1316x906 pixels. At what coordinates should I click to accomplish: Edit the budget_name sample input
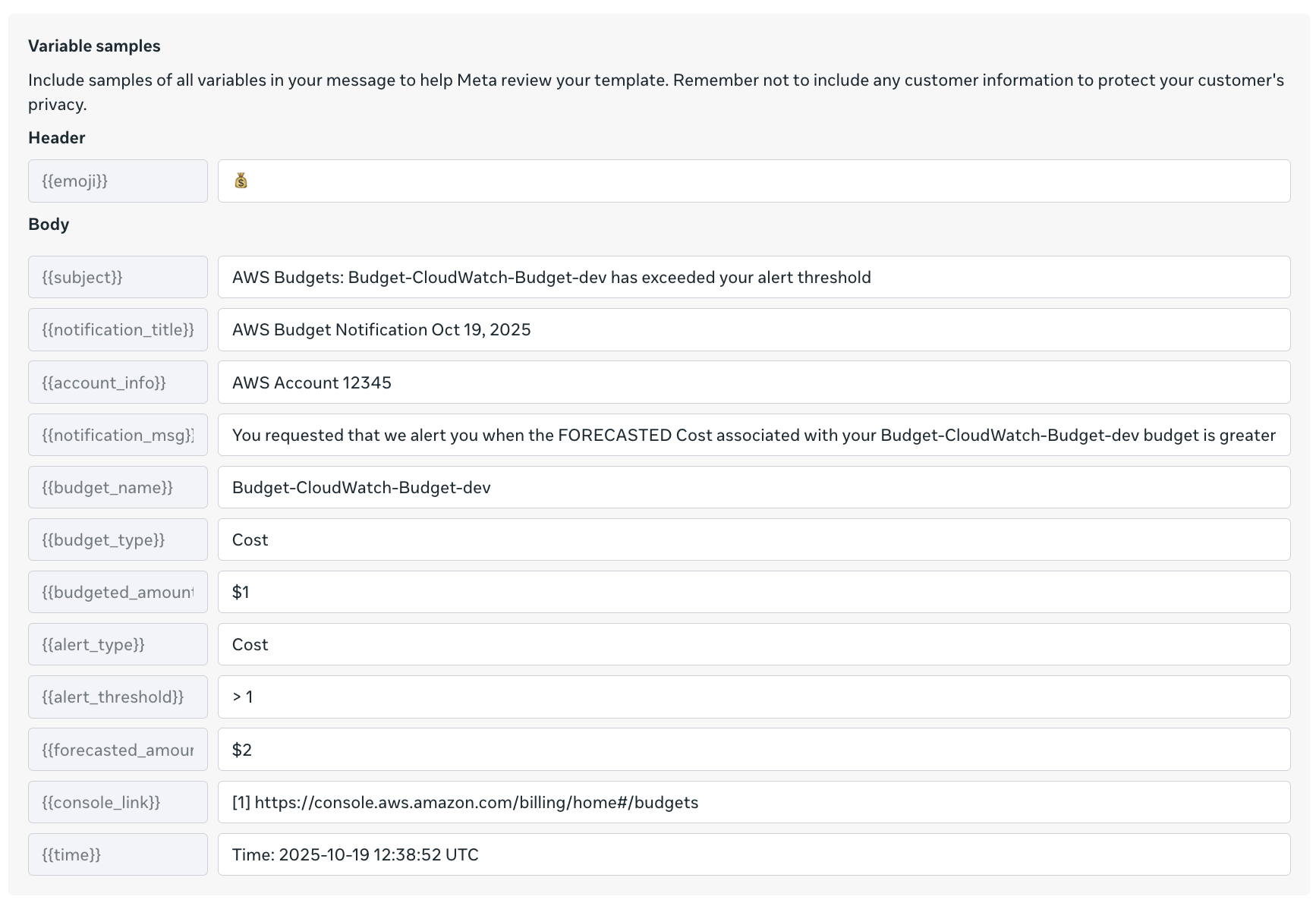click(x=754, y=487)
